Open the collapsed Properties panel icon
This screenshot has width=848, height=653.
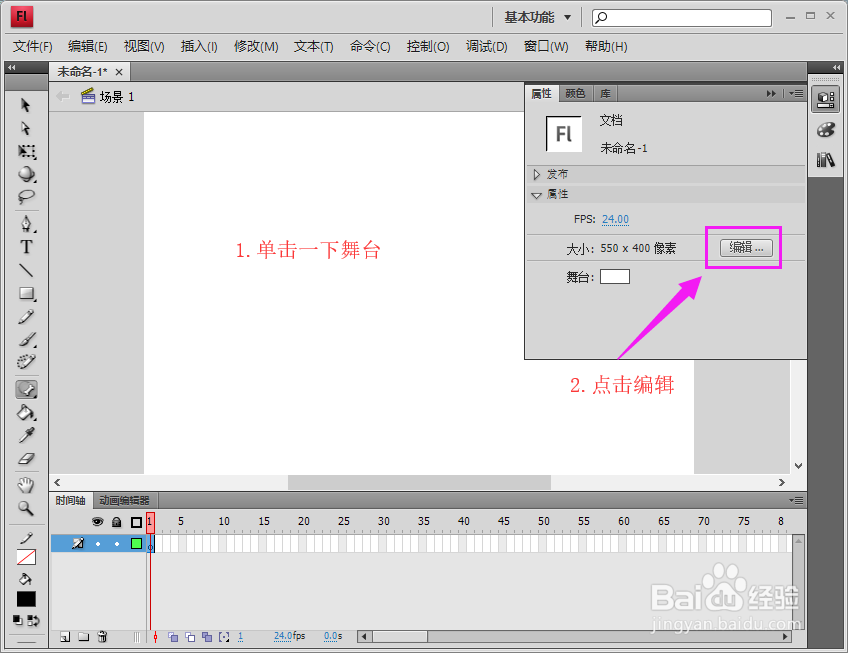825,100
